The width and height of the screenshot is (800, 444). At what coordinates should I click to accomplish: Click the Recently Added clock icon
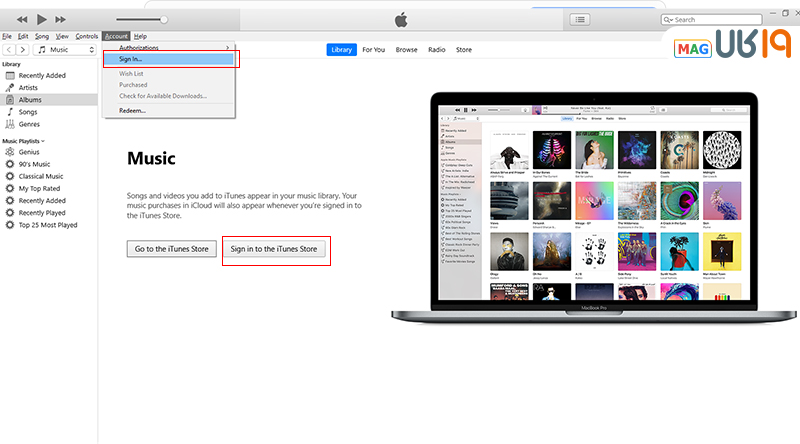(10, 76)
